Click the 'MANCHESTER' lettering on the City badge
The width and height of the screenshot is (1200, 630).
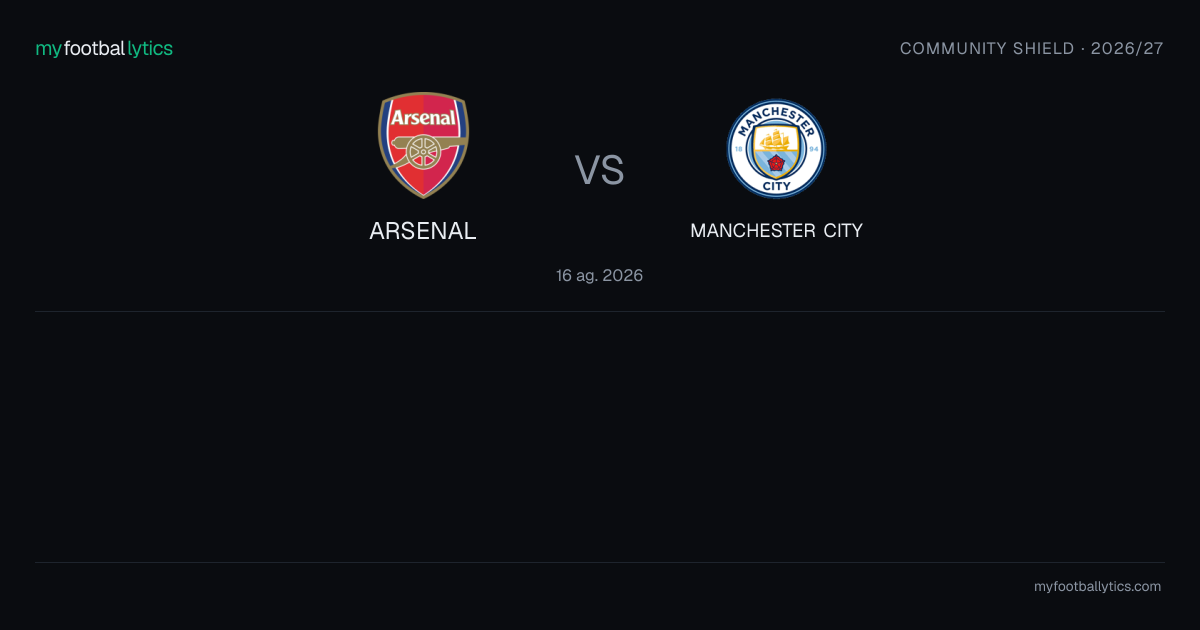click(776, 121)
